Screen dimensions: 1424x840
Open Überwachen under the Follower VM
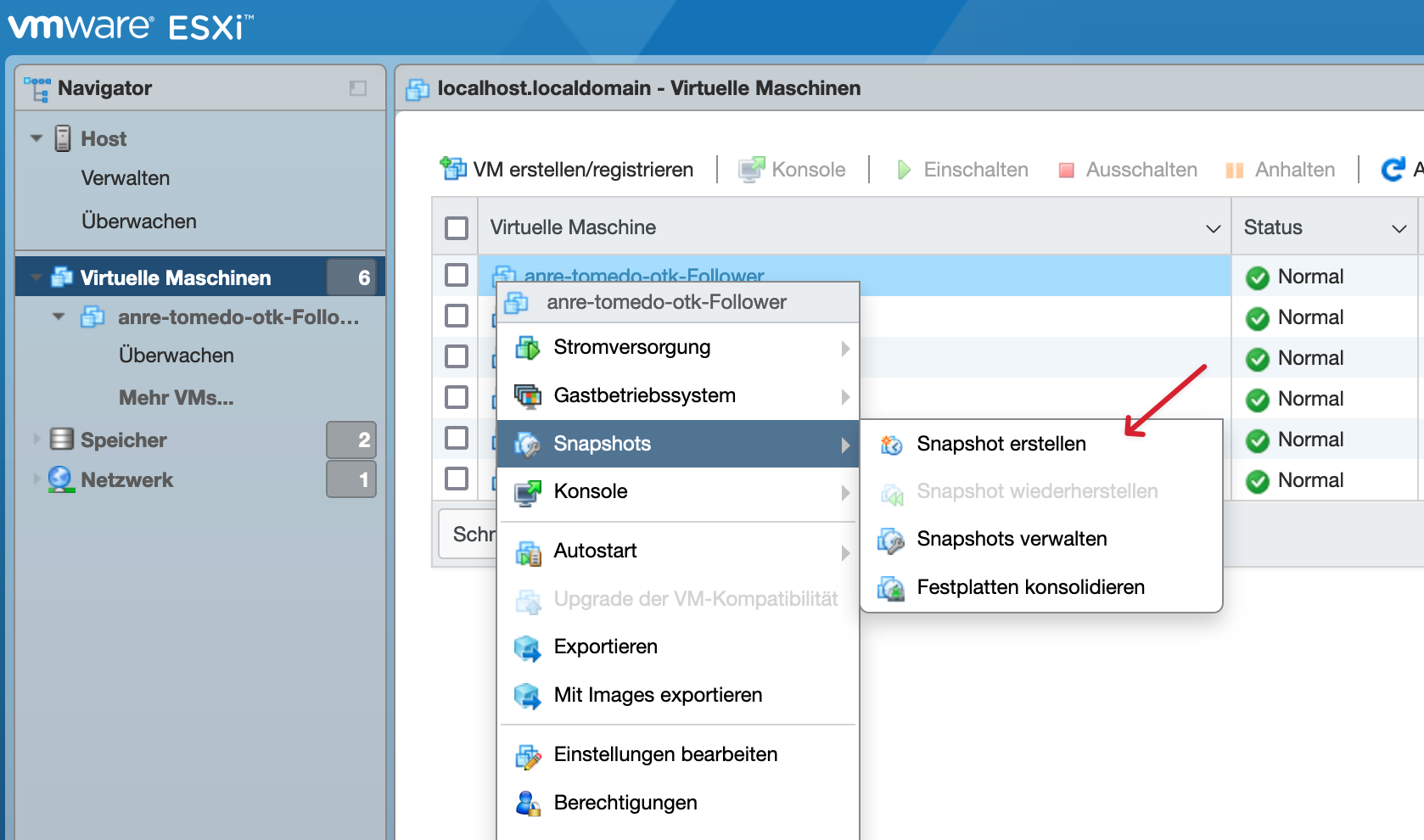pos(177,356)
